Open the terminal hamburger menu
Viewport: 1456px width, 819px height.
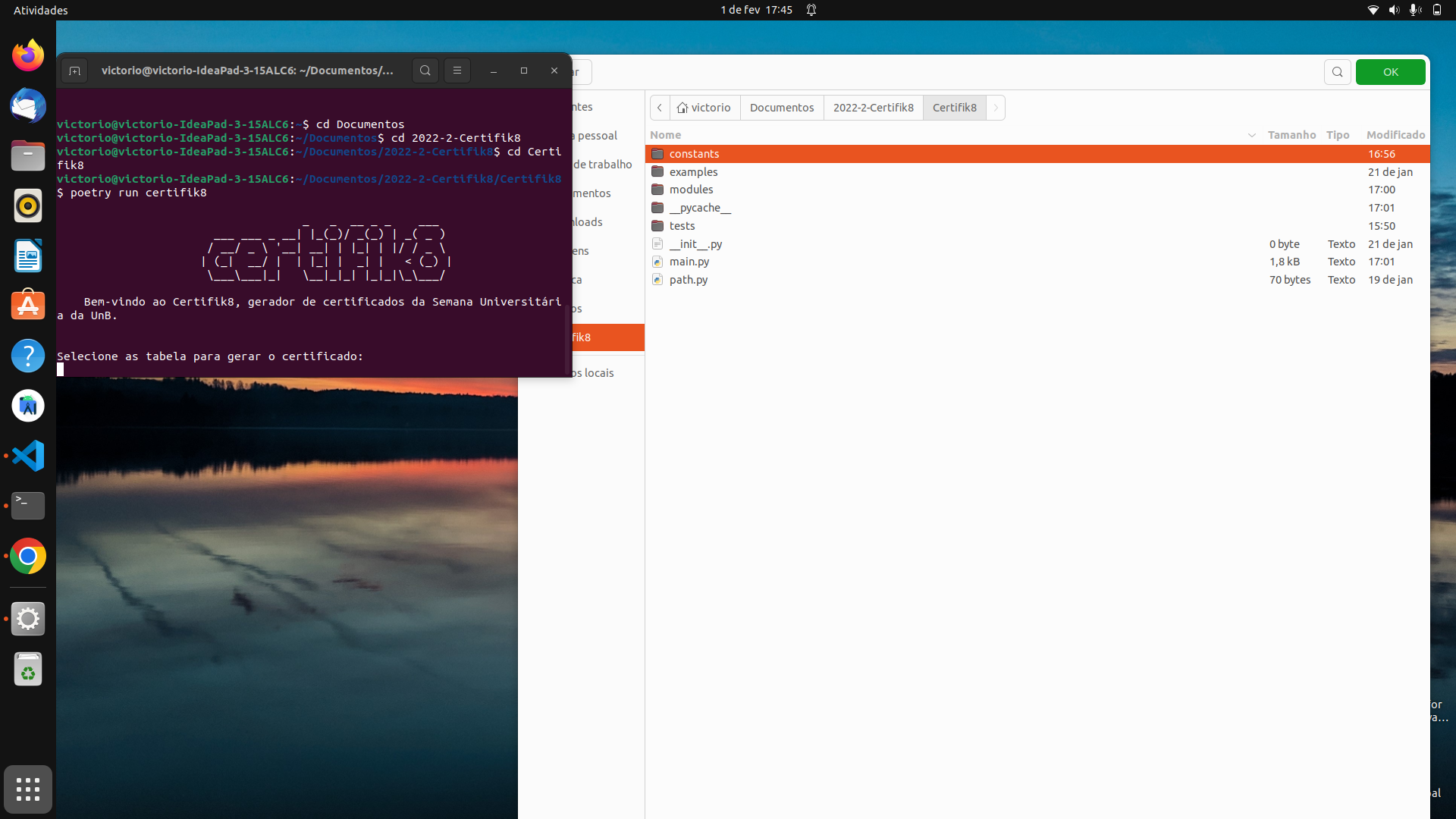pos(457,71)
